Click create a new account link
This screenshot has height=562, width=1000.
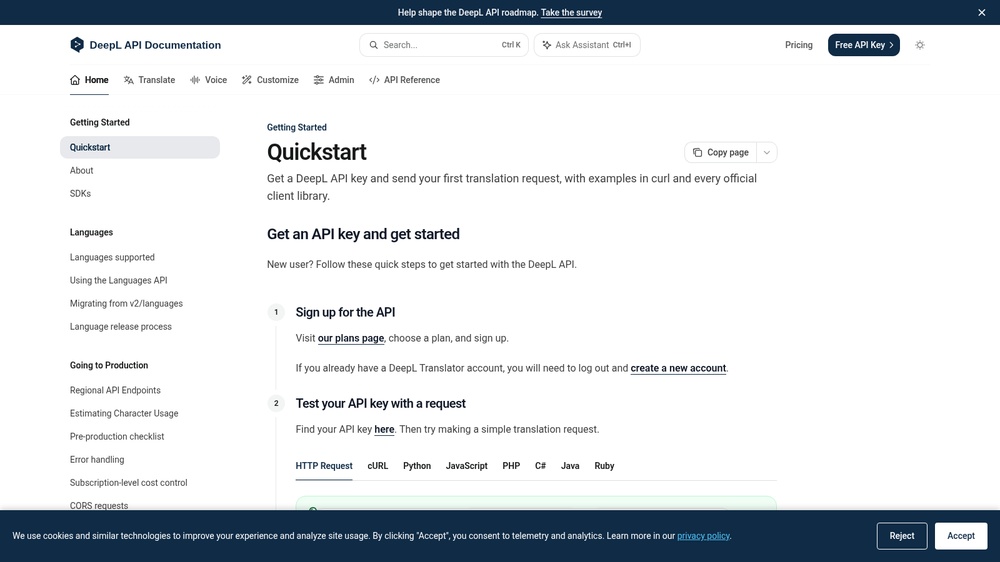coord(678,368)
